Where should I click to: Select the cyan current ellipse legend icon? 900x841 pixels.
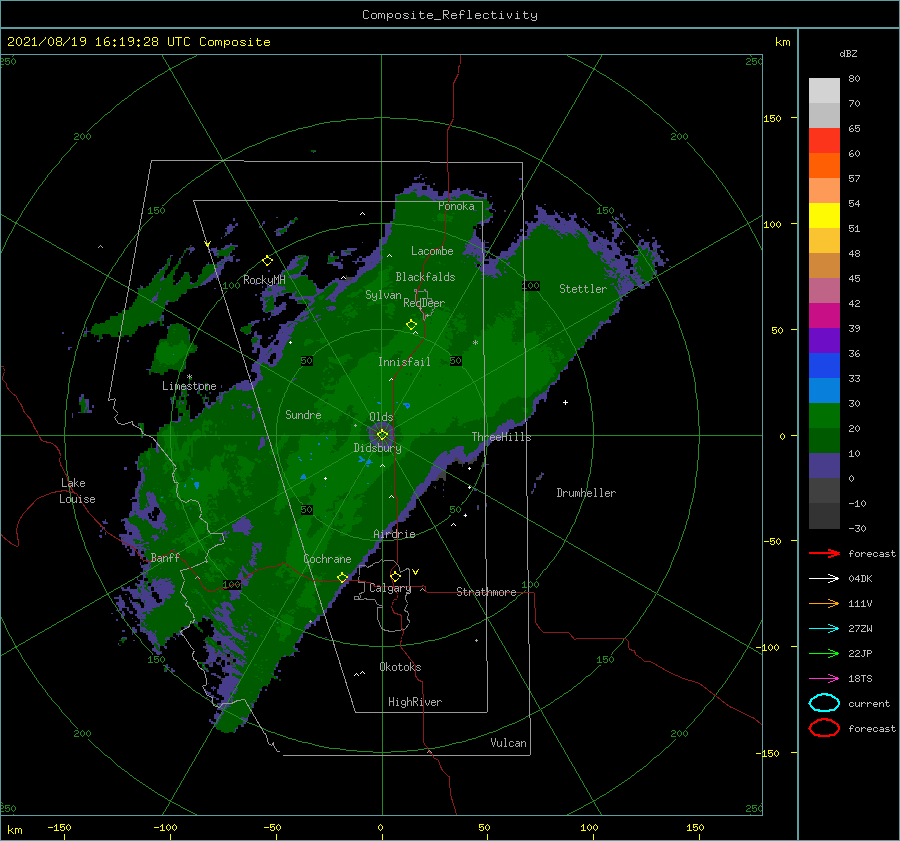[x=824, y=703]
